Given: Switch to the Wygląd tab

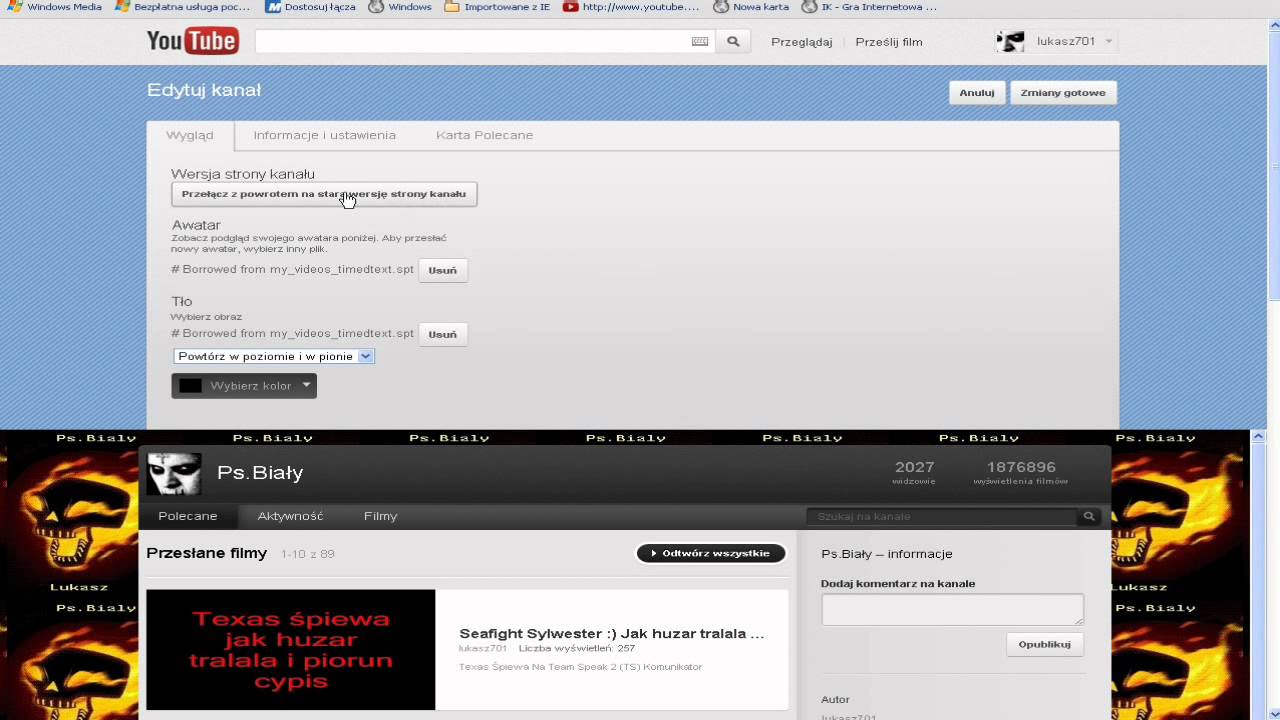Looking at the screenshot, I should point(190,135).
